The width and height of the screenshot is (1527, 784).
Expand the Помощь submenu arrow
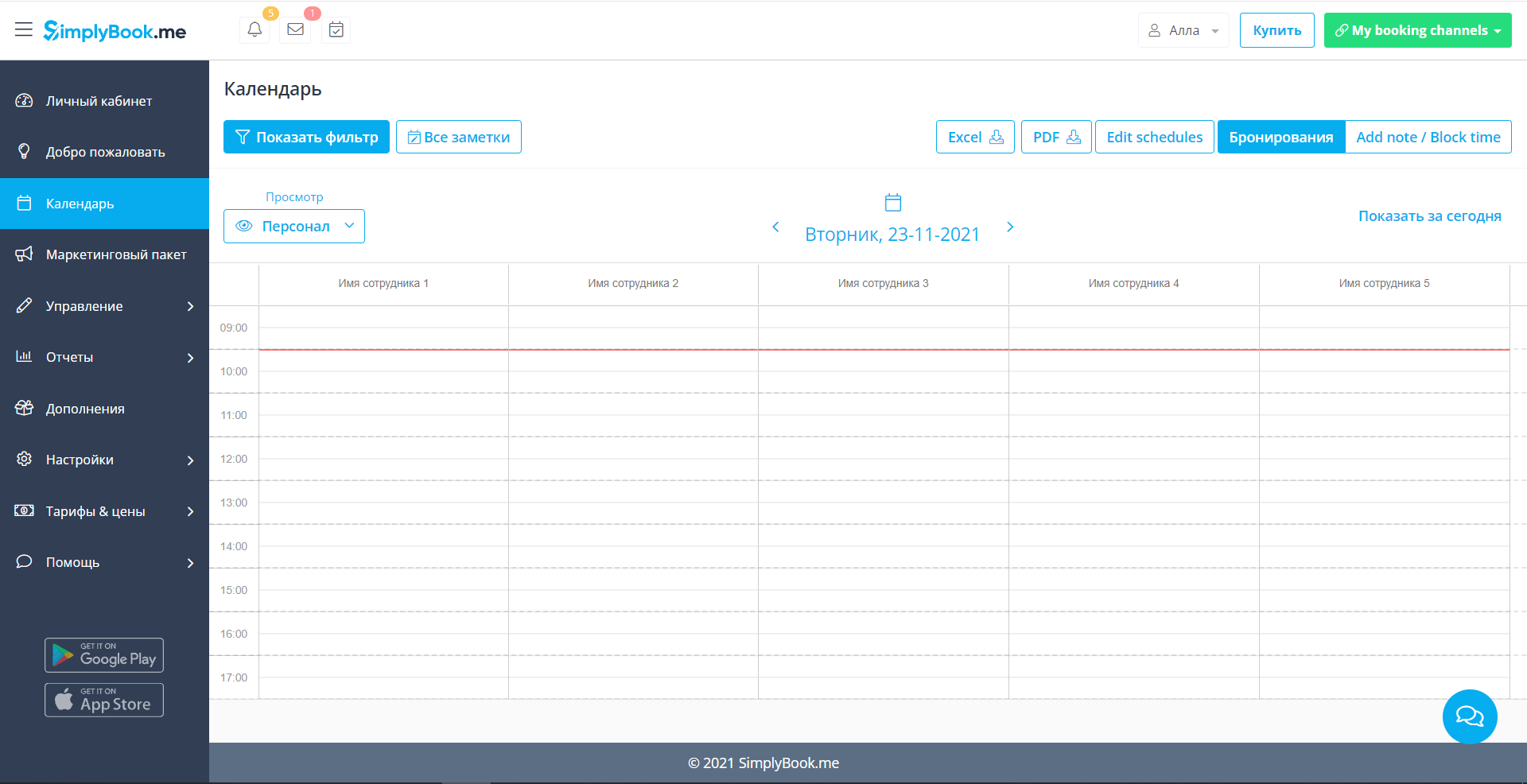tap(190, 563)
